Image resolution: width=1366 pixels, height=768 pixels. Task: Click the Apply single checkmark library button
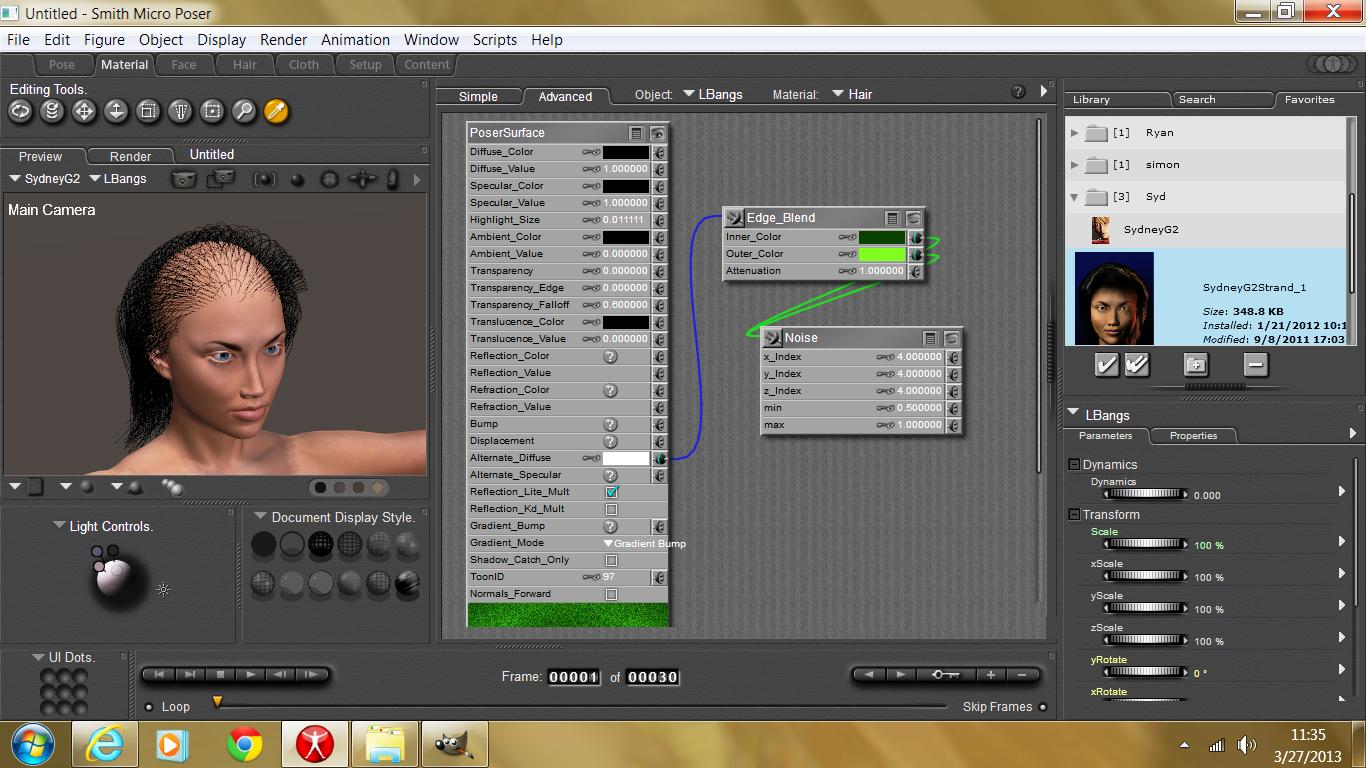pyautogui.click(x=1106, y=365)
